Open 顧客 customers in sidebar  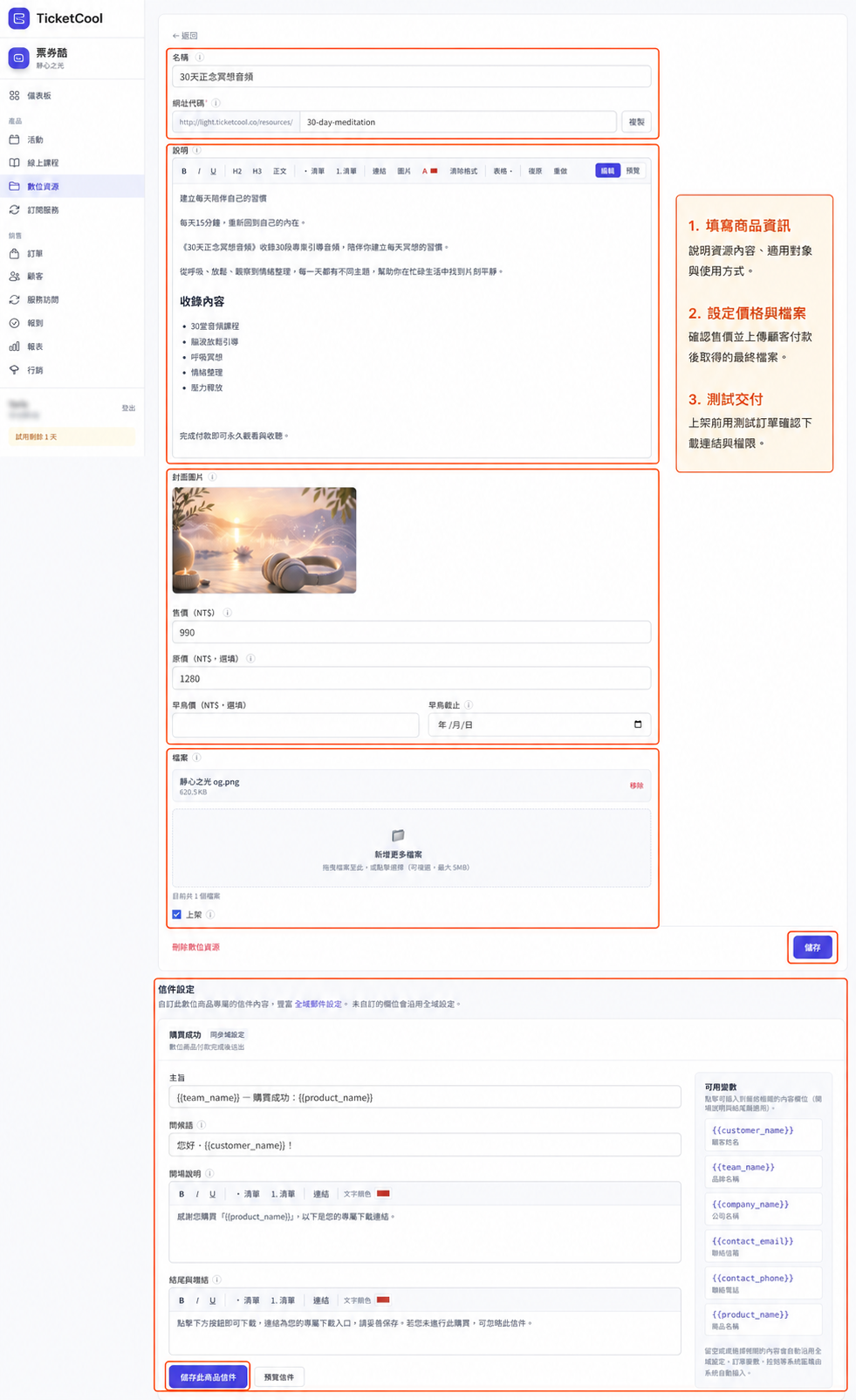pyautogui.click(x=35, y=277)
